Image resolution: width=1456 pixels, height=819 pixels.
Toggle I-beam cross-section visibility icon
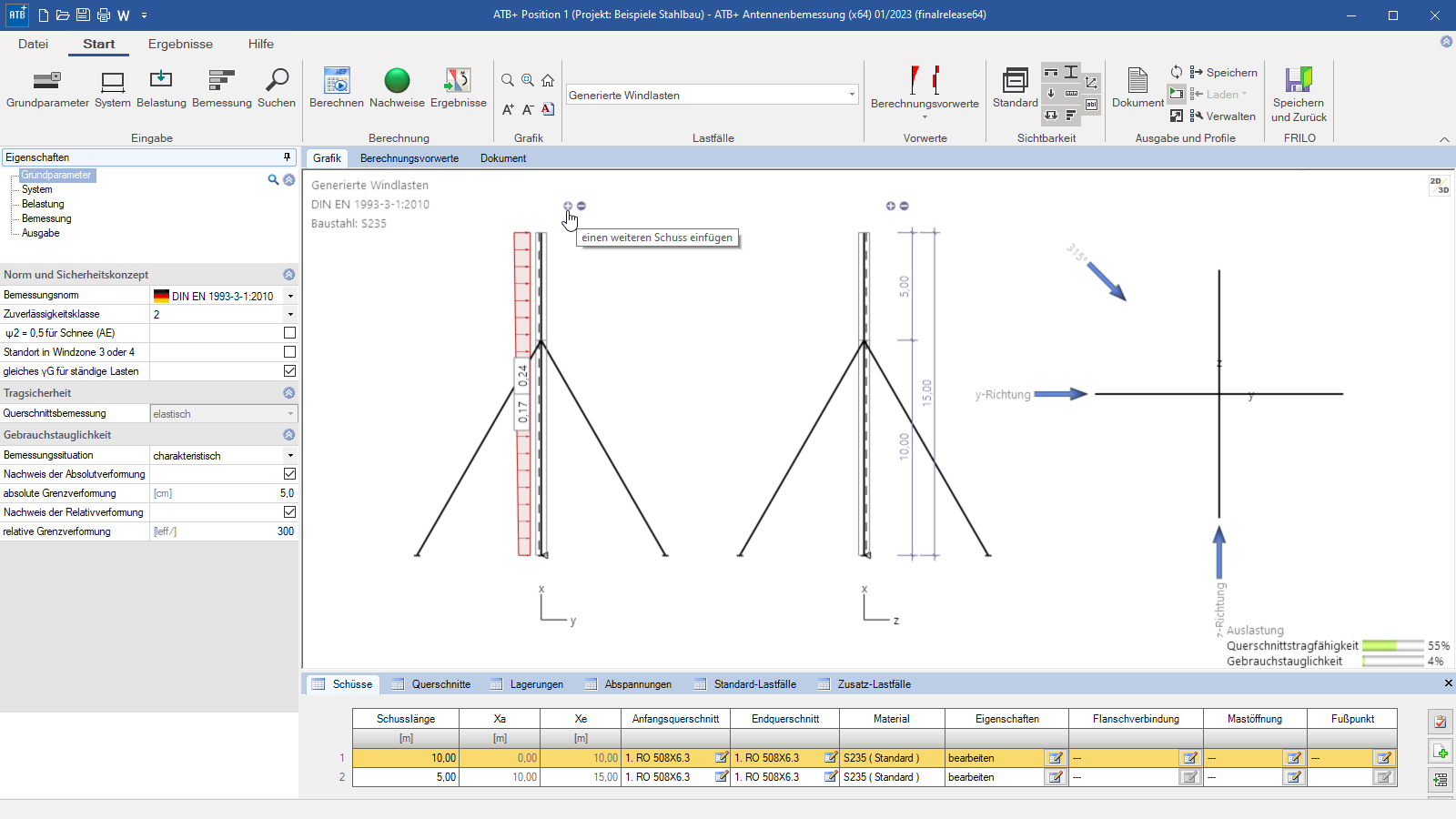(1071, 72)
